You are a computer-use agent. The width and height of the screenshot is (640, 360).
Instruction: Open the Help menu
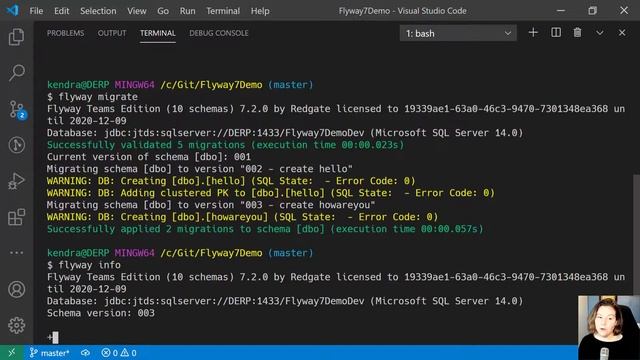pyautogui.click(x=260, y=11)
